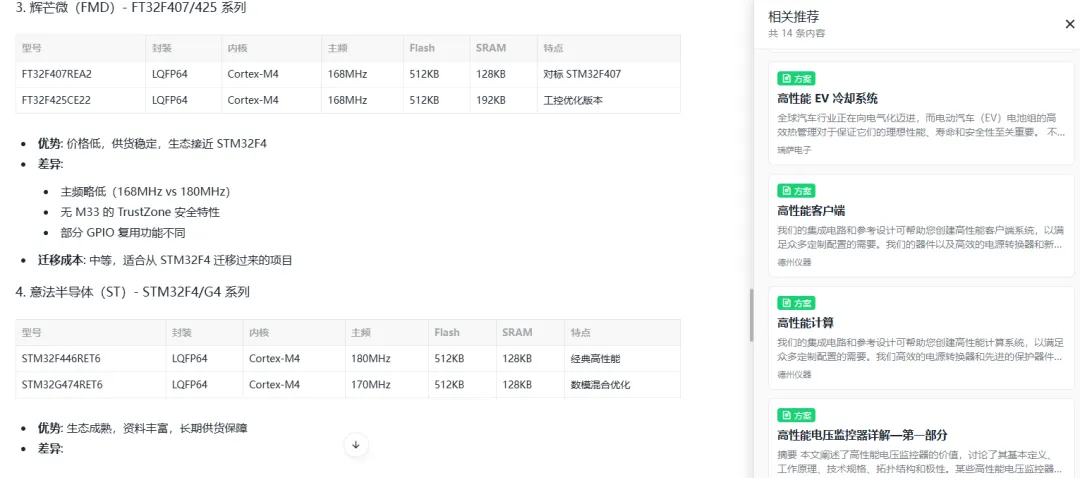Viewport: 1080px width, 478px height.
Task: Click the 180MHz frequency cell
Action: click(386, 358)
